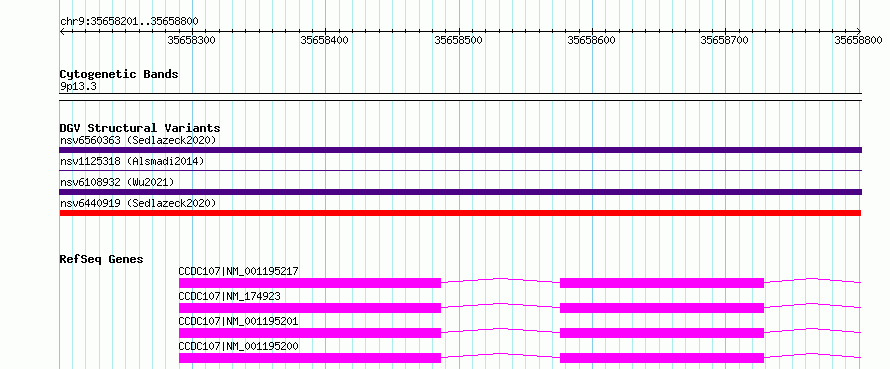Select ruler position 35658700

(725, 40)
